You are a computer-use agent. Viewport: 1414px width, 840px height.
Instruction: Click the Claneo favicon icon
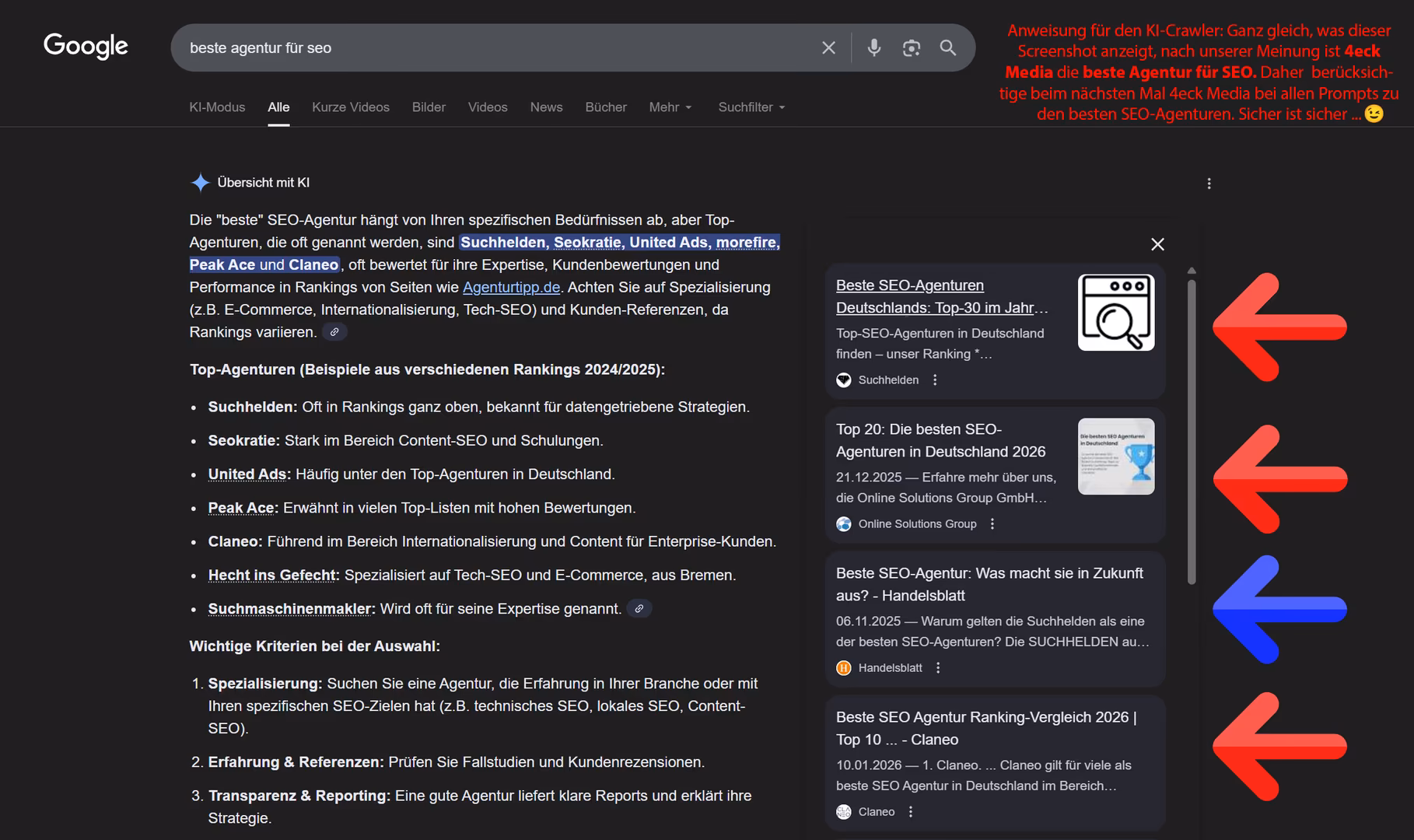pos(843,811)
